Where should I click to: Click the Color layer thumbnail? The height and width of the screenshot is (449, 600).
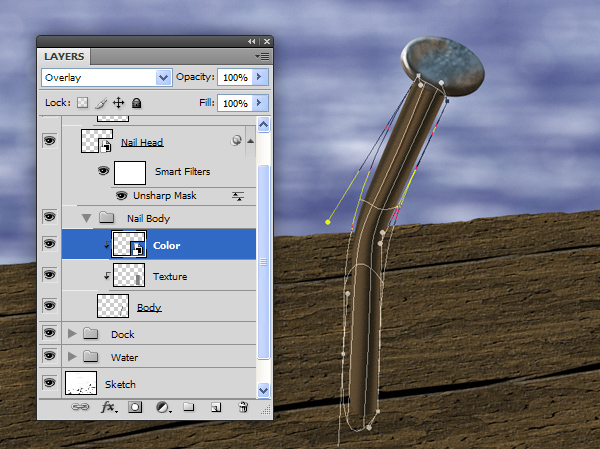(129, 244)
